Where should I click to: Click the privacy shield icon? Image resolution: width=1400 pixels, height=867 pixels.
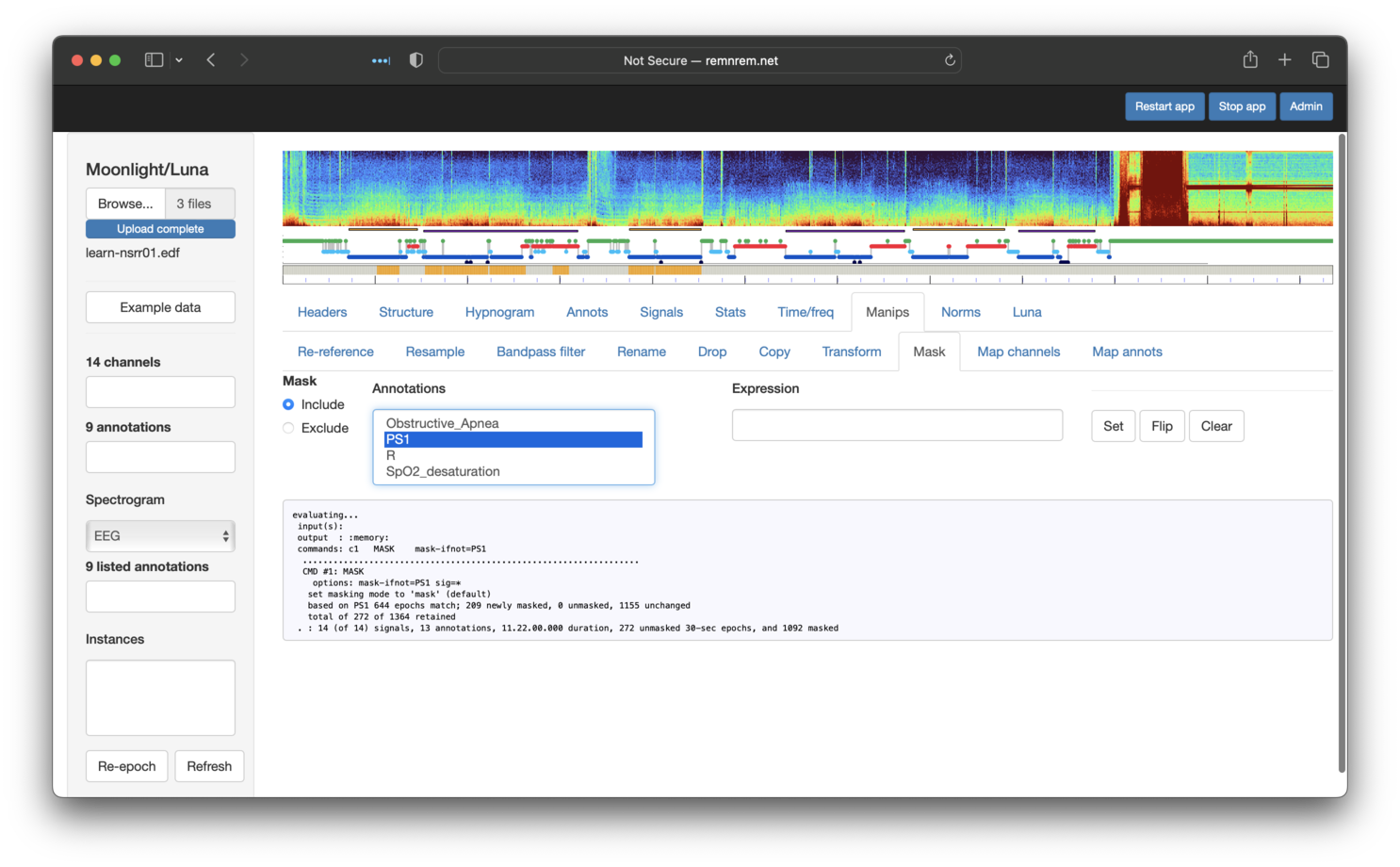pos(415,60)
